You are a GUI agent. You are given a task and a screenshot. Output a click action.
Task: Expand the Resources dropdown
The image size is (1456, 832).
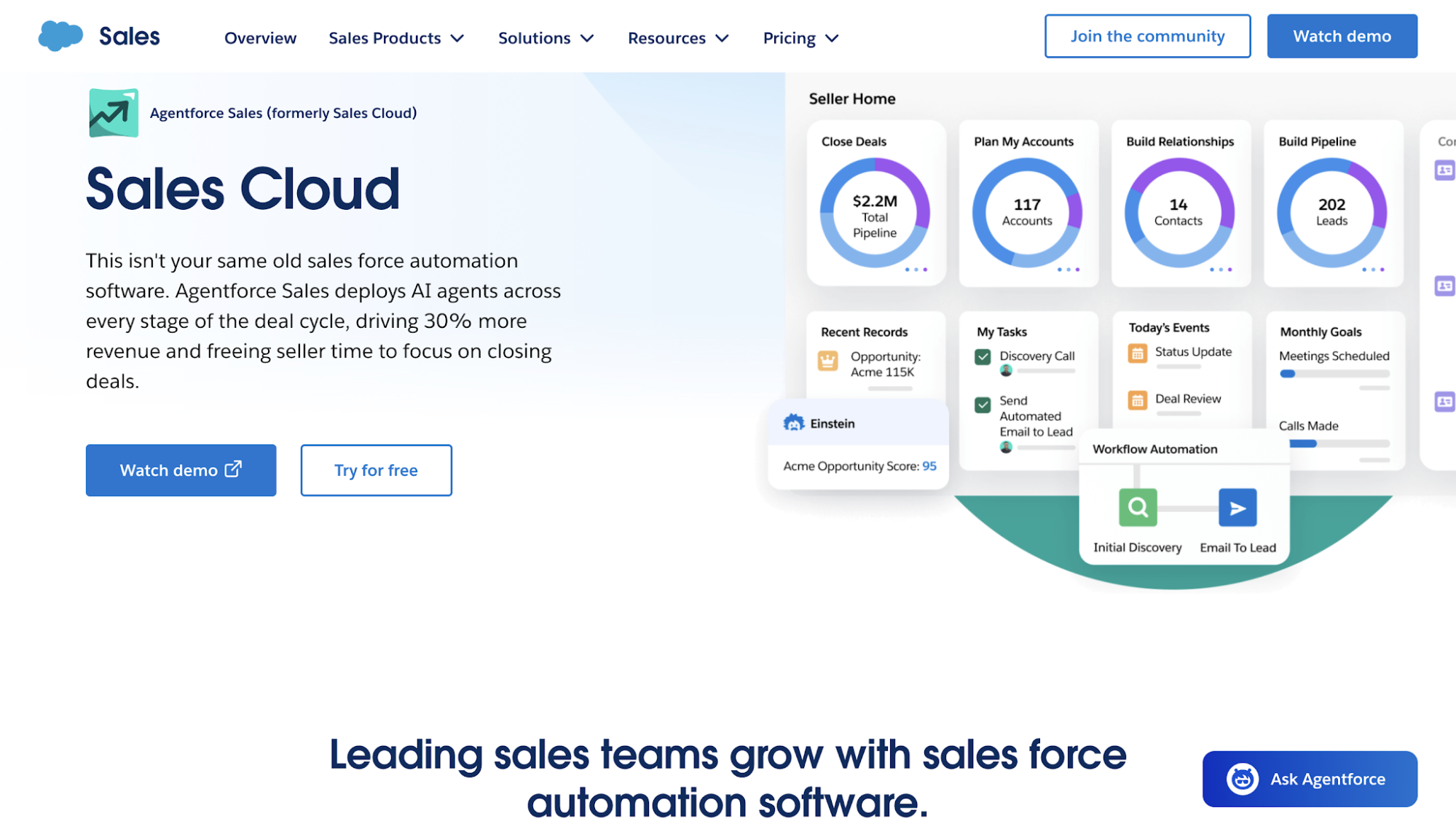[x=678, y=38]
